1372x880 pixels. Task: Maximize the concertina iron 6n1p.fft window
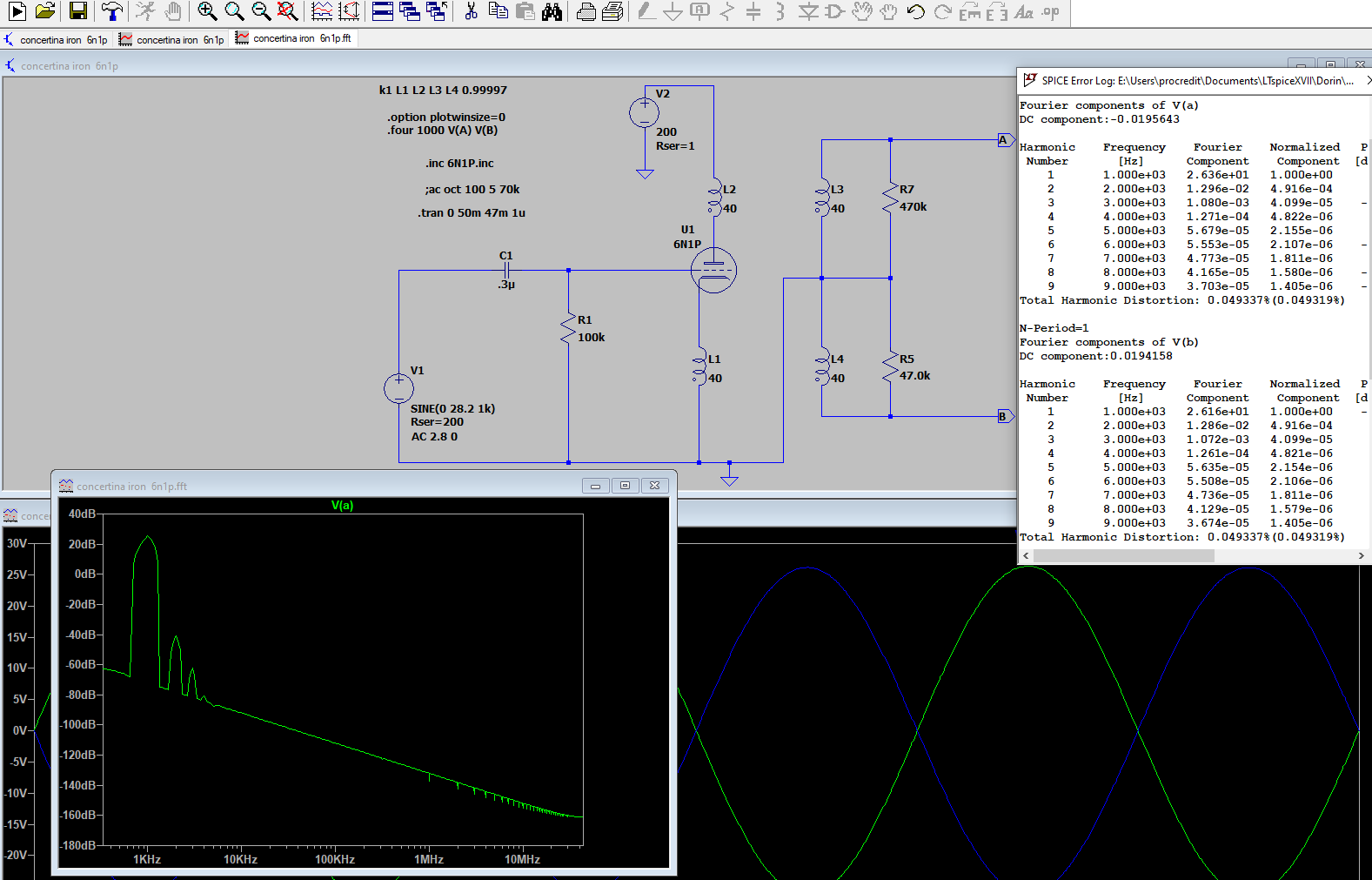coord(626,486)
